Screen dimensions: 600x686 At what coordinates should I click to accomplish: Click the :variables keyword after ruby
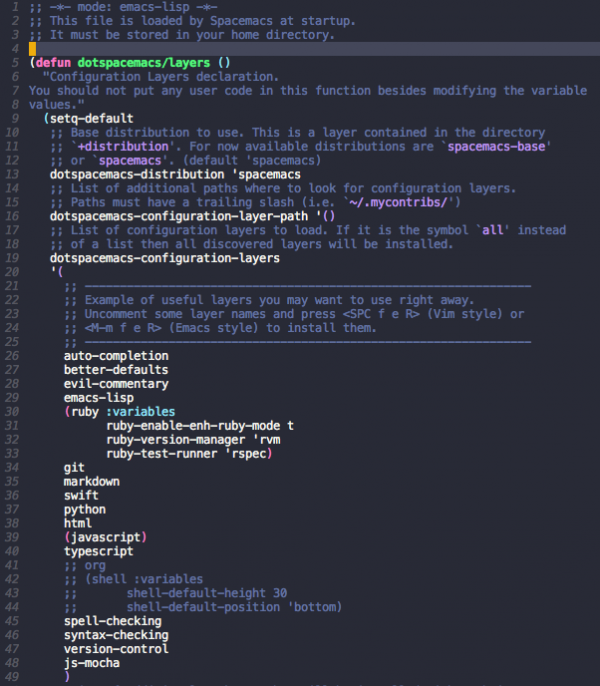140,412
